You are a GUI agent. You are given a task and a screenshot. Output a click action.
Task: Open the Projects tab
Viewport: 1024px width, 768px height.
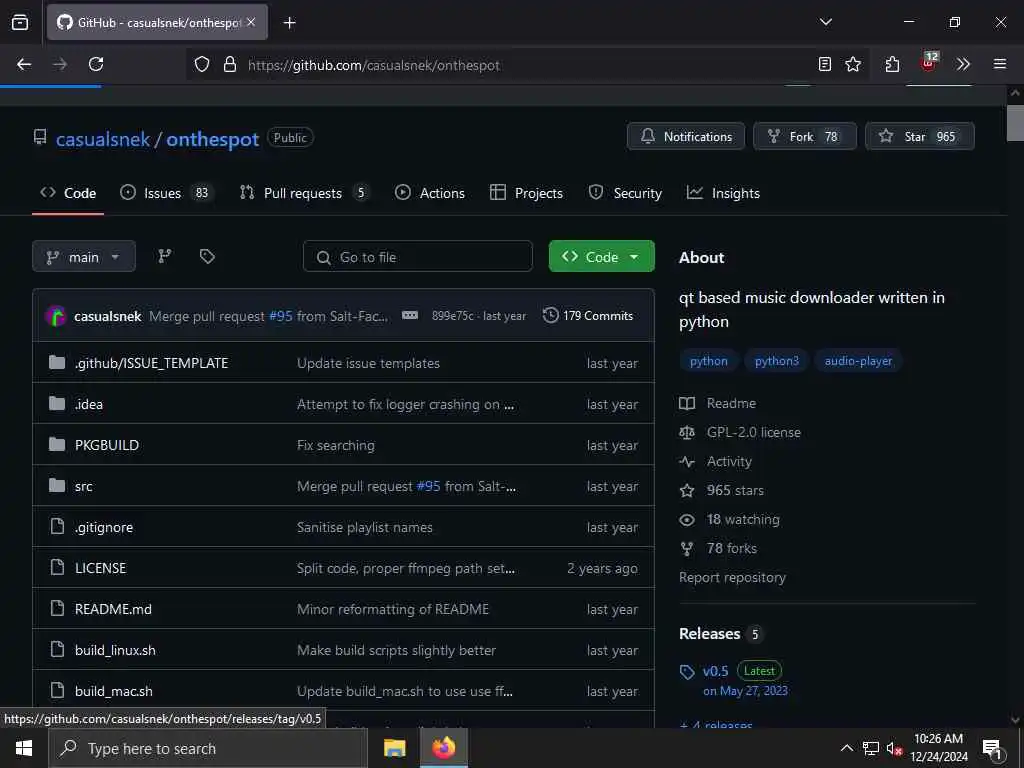(x=526, y=193)
